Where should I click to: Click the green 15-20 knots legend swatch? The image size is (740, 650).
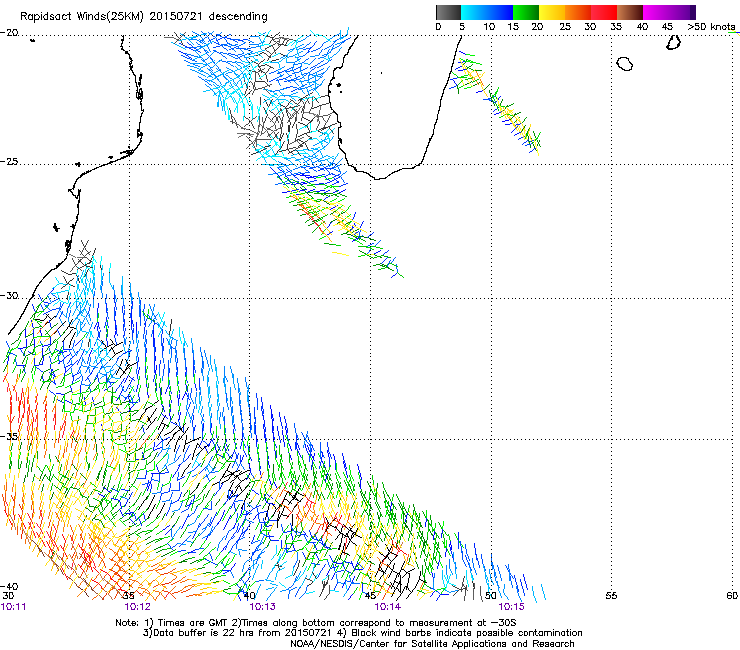(526, 12)
